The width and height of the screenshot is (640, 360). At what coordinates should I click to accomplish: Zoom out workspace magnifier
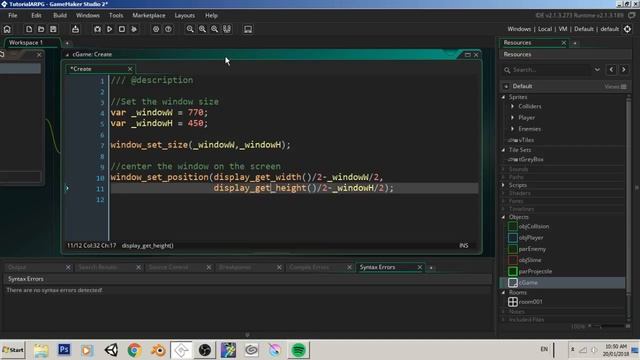pyautogui.click(x=190, y=29)
